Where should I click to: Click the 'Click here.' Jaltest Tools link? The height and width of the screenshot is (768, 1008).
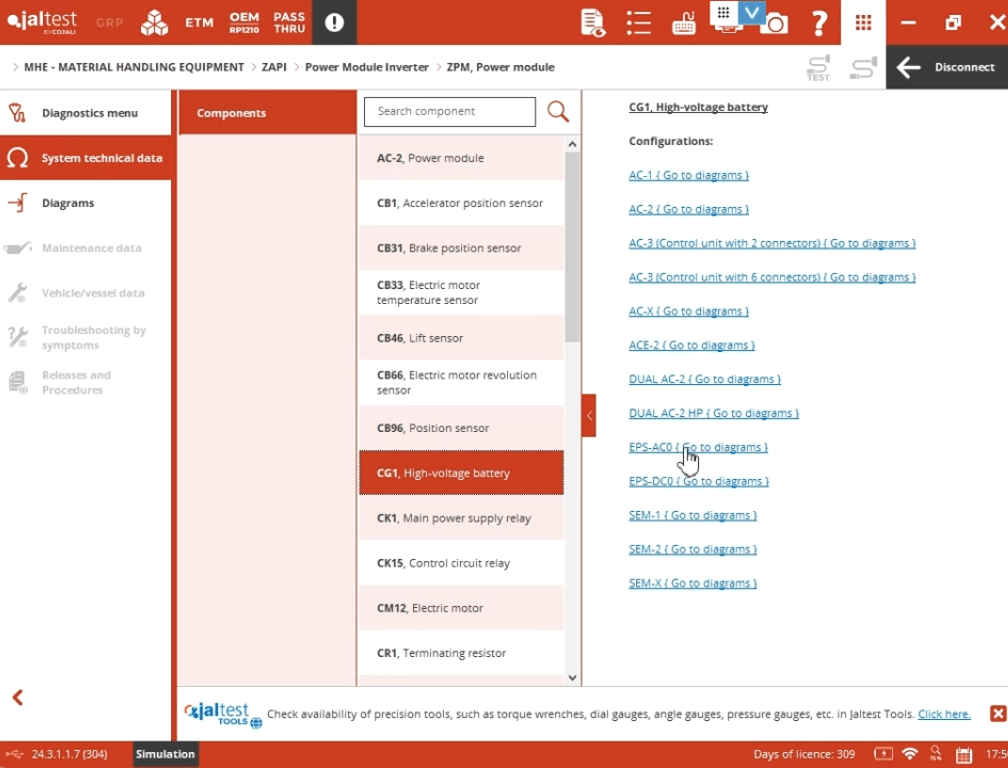click(x=944, y=714)
